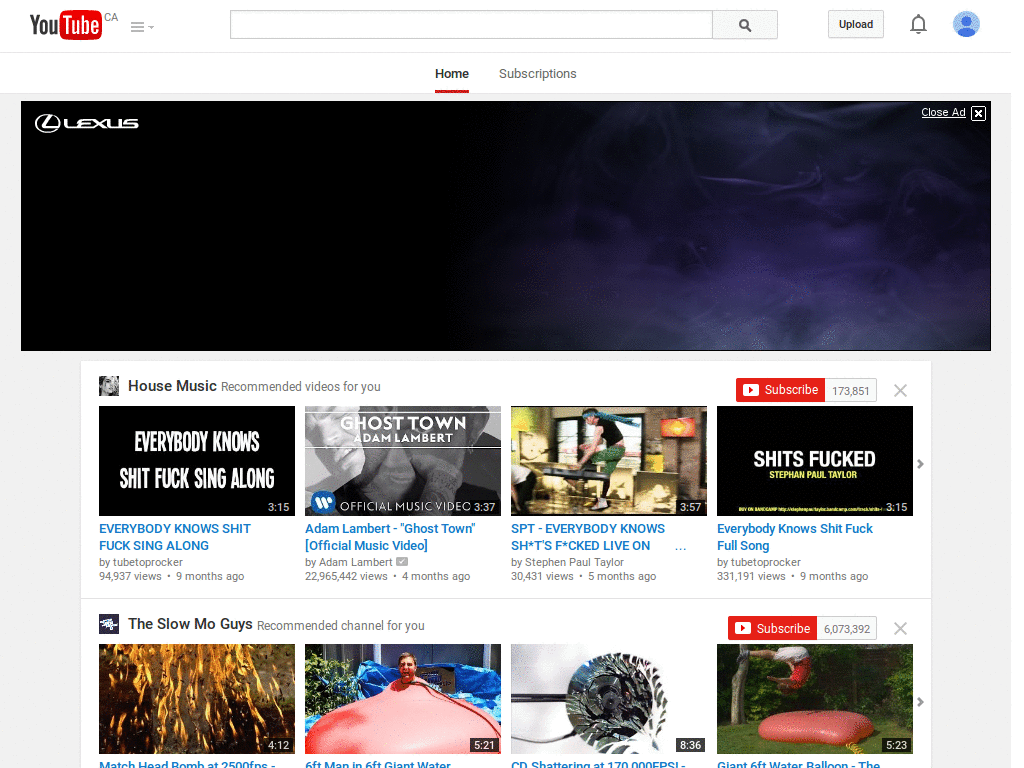Viewport: 1024px width, 768px height.
Task: Open the CD shattering thumbnail
Action: click(x=609, y=699)
